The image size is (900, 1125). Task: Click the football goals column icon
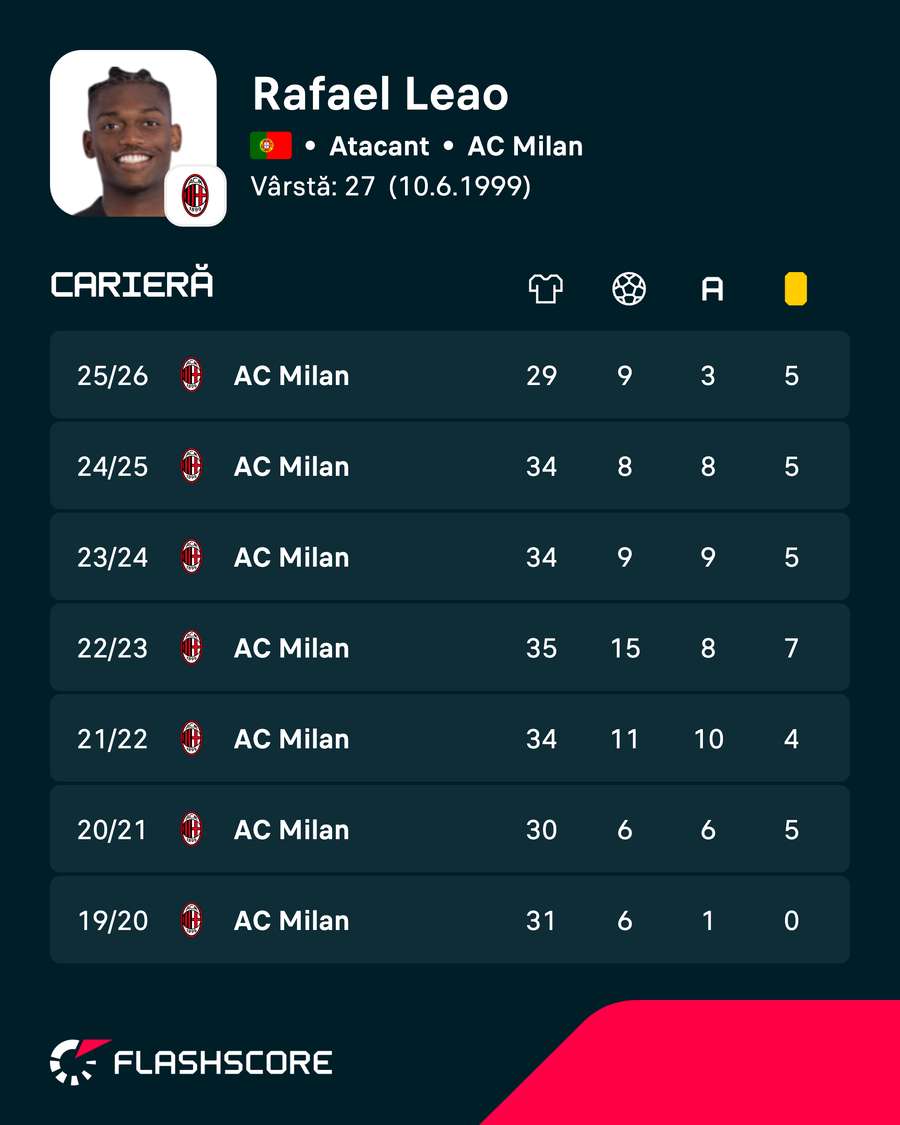(x=629, y=289)
